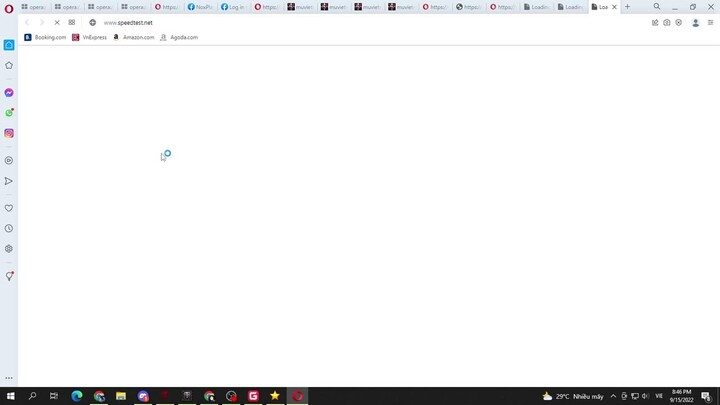720x405 pixels.
Task: Open Instagram from the sidebar
Action: click(x=9, y=133)
